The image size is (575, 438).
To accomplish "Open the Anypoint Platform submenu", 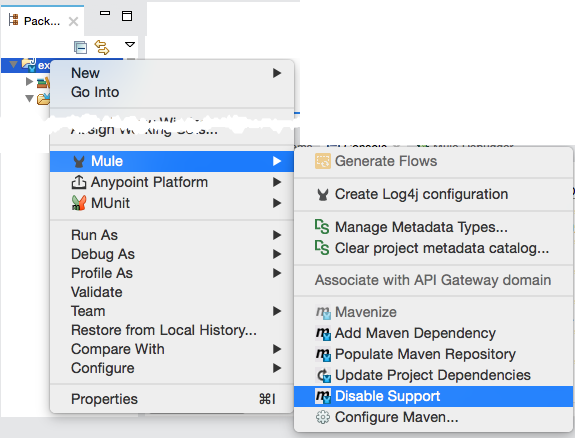I will tap(172, 182).
